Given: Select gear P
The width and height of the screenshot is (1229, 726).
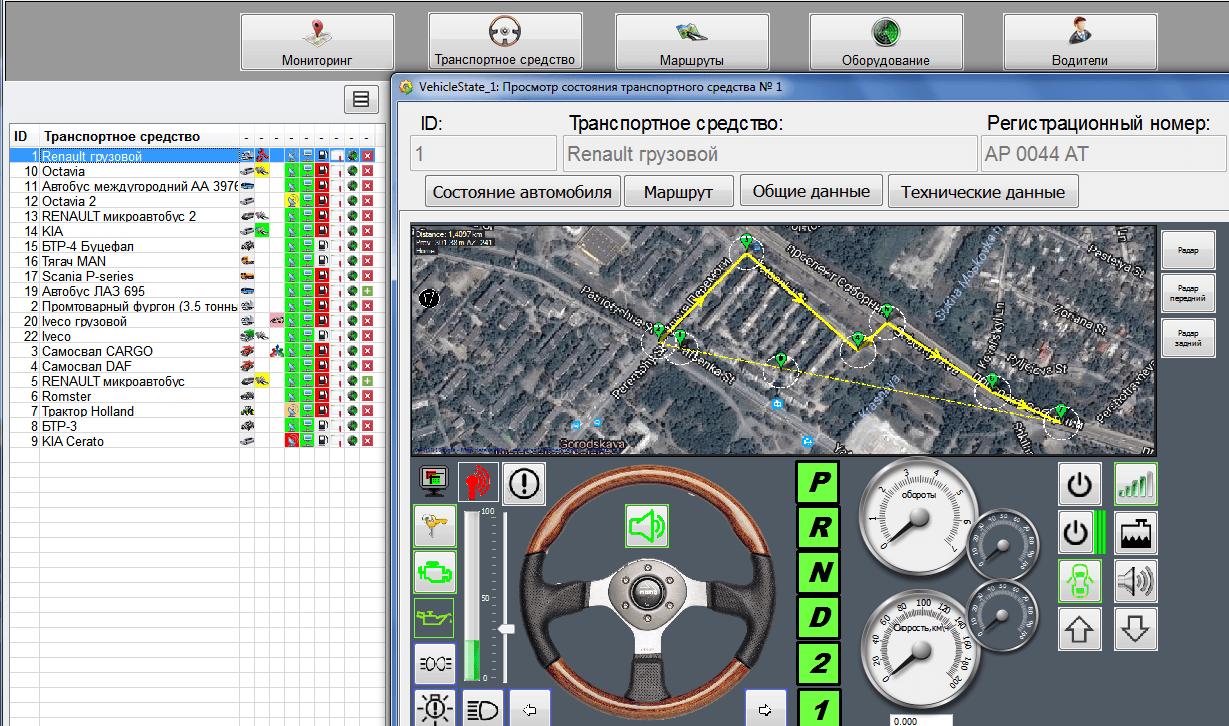Looking at the screenshot, I should click(819, 483).
